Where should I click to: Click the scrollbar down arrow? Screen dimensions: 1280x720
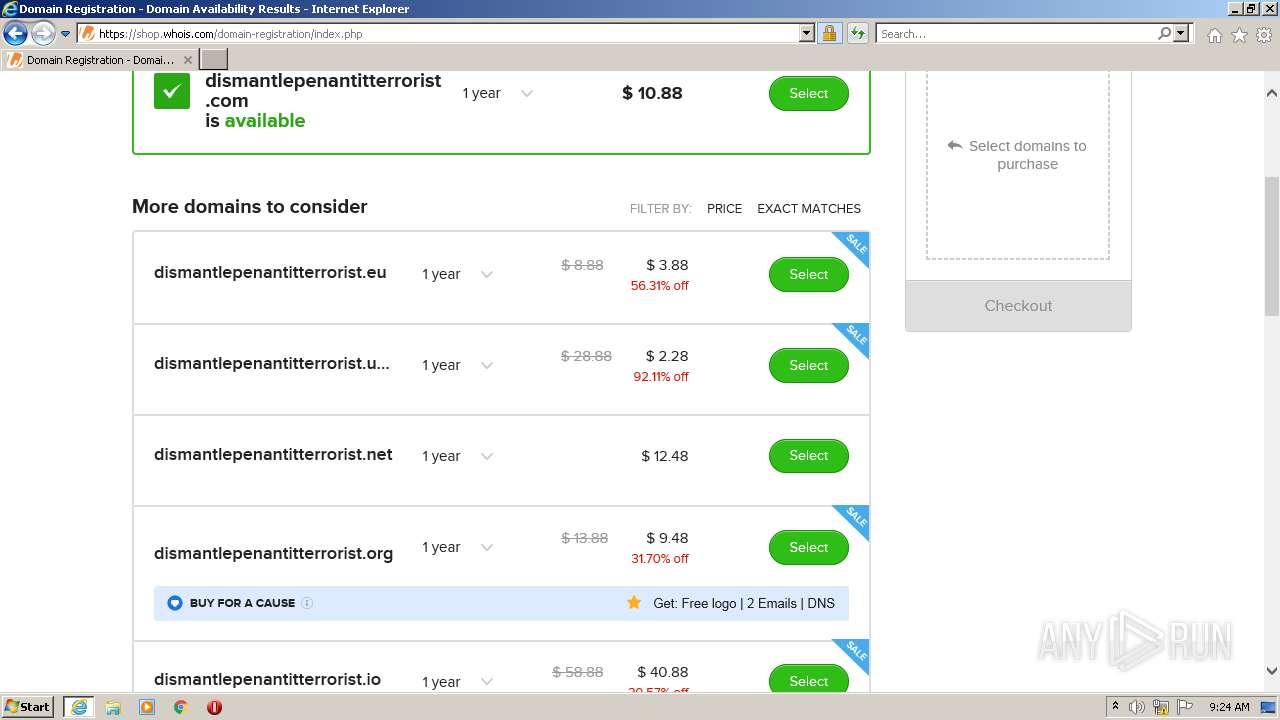point(1271,672)
